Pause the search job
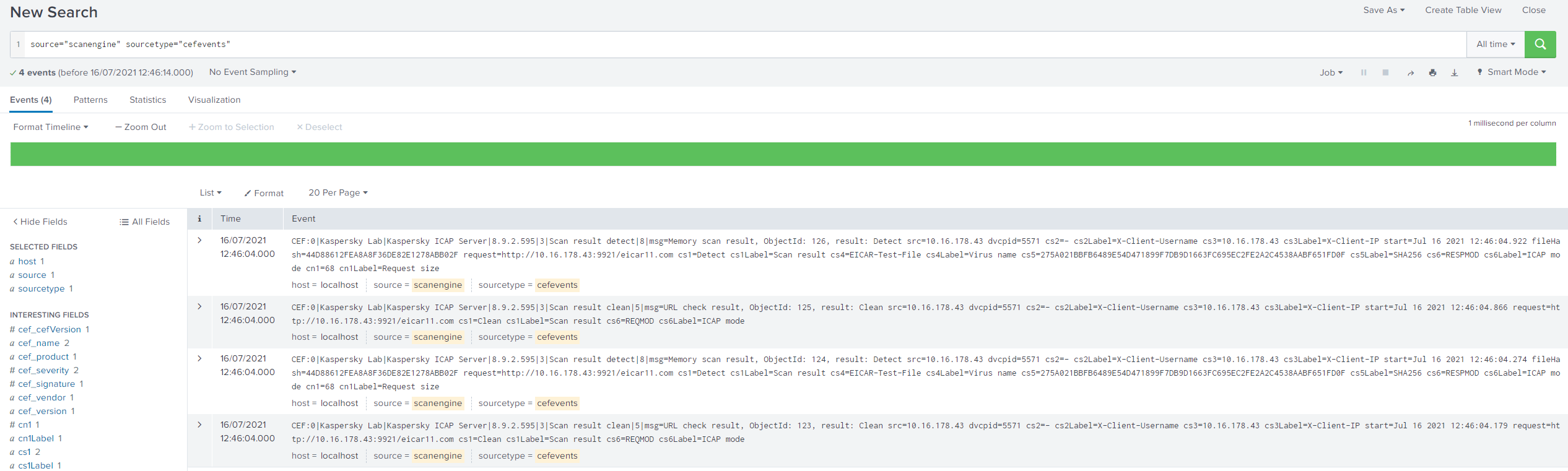The width and height of the screenshot is (1568, 471). pyautogui.click(x=1364, y=72)
